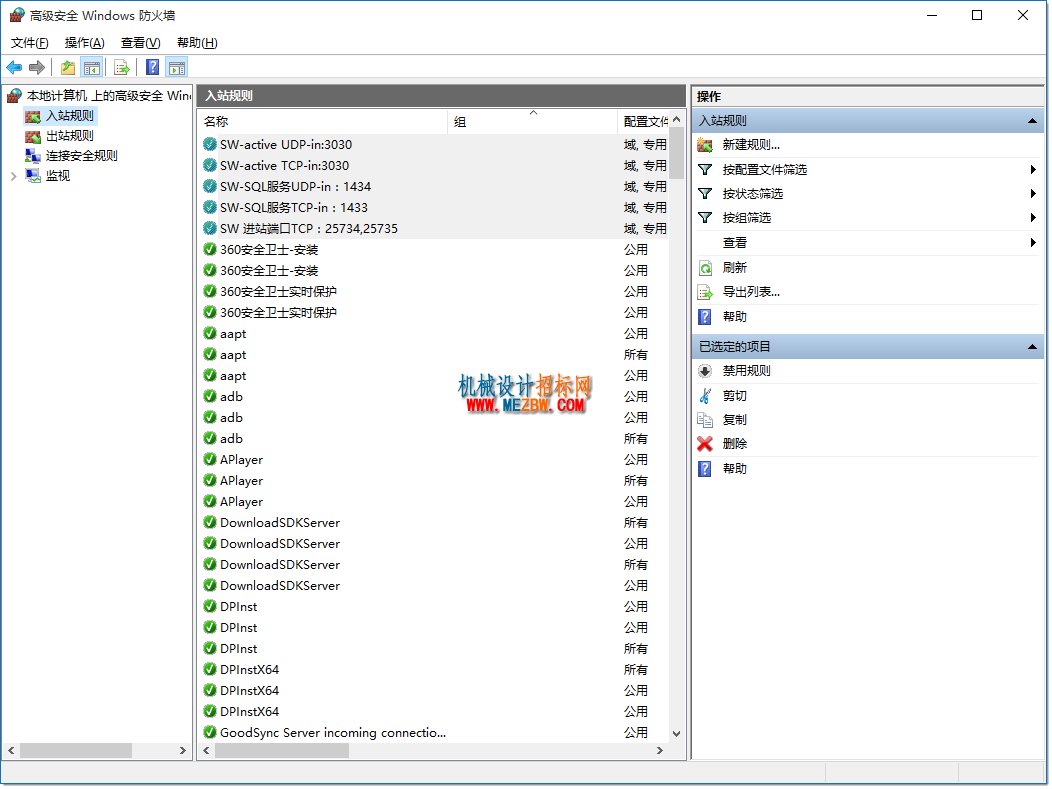Click the 禁用规则 action link

point(746,371)
